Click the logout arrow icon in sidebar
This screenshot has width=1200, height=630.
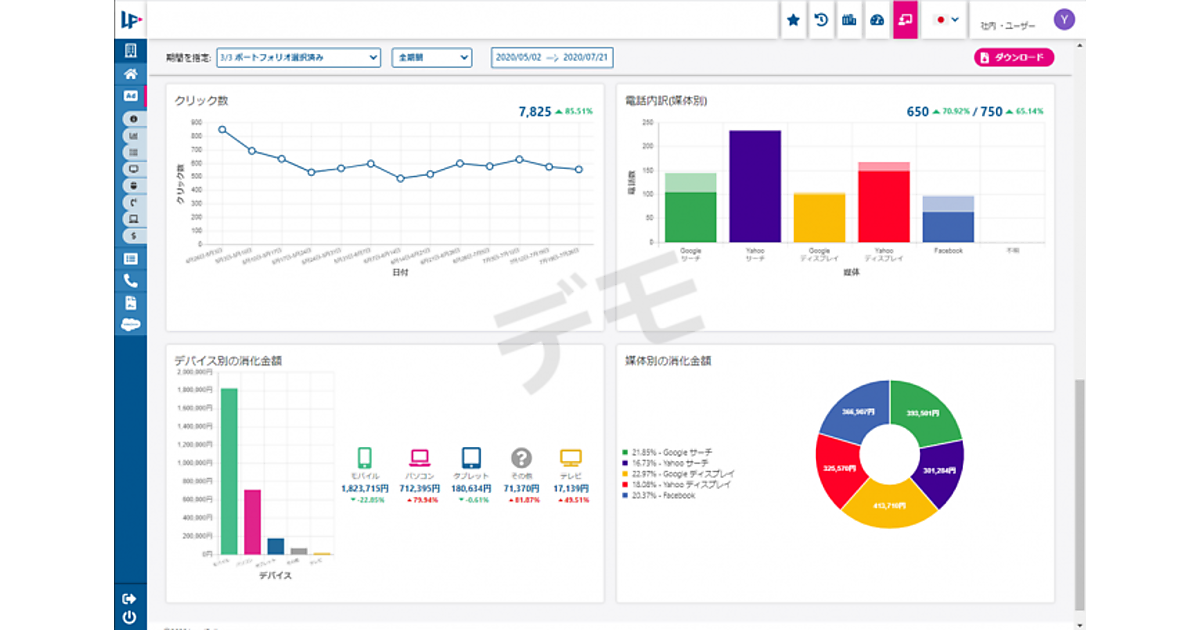pos(129,598)
